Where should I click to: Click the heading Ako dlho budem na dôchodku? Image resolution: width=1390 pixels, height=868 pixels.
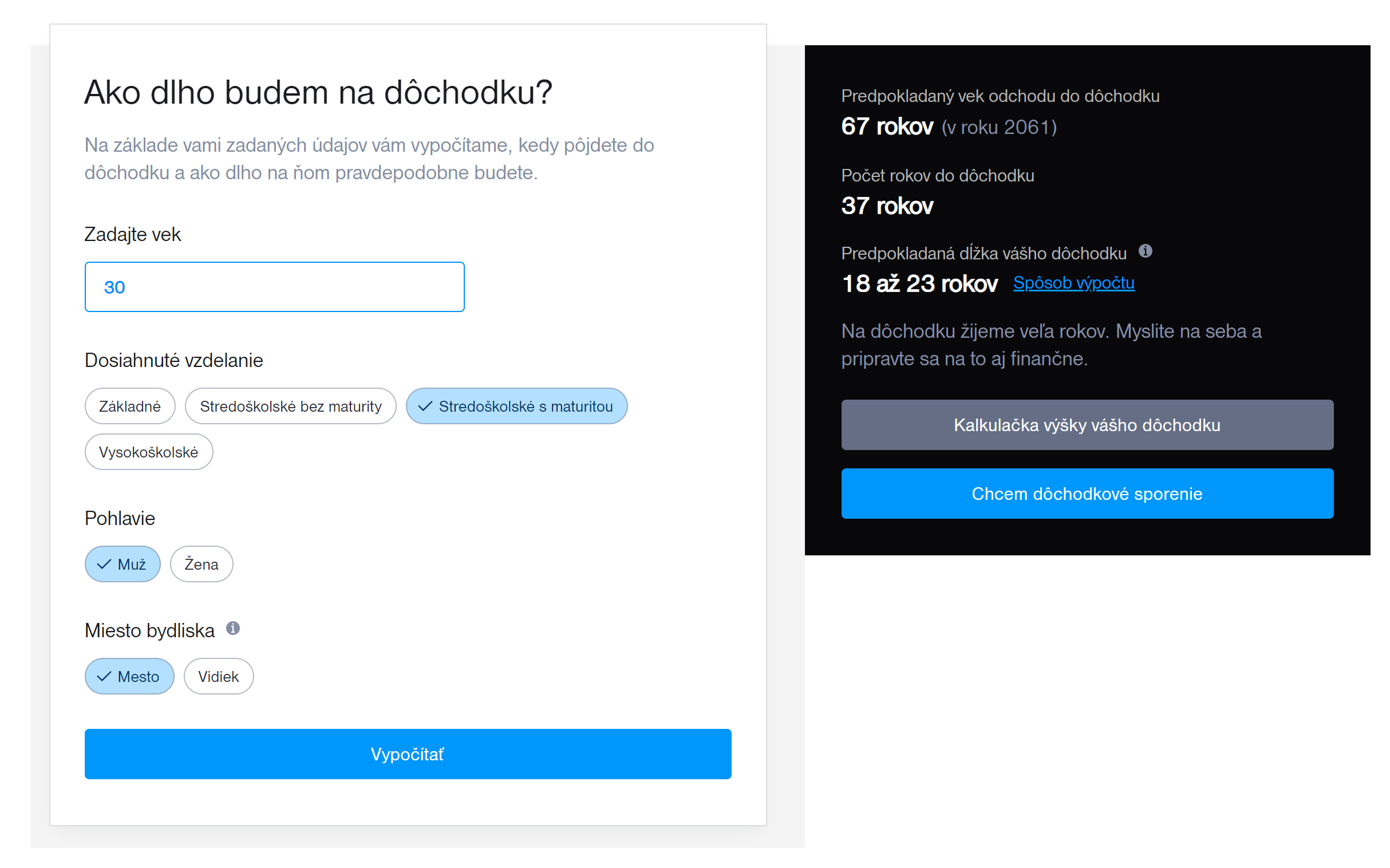point(318,90)
